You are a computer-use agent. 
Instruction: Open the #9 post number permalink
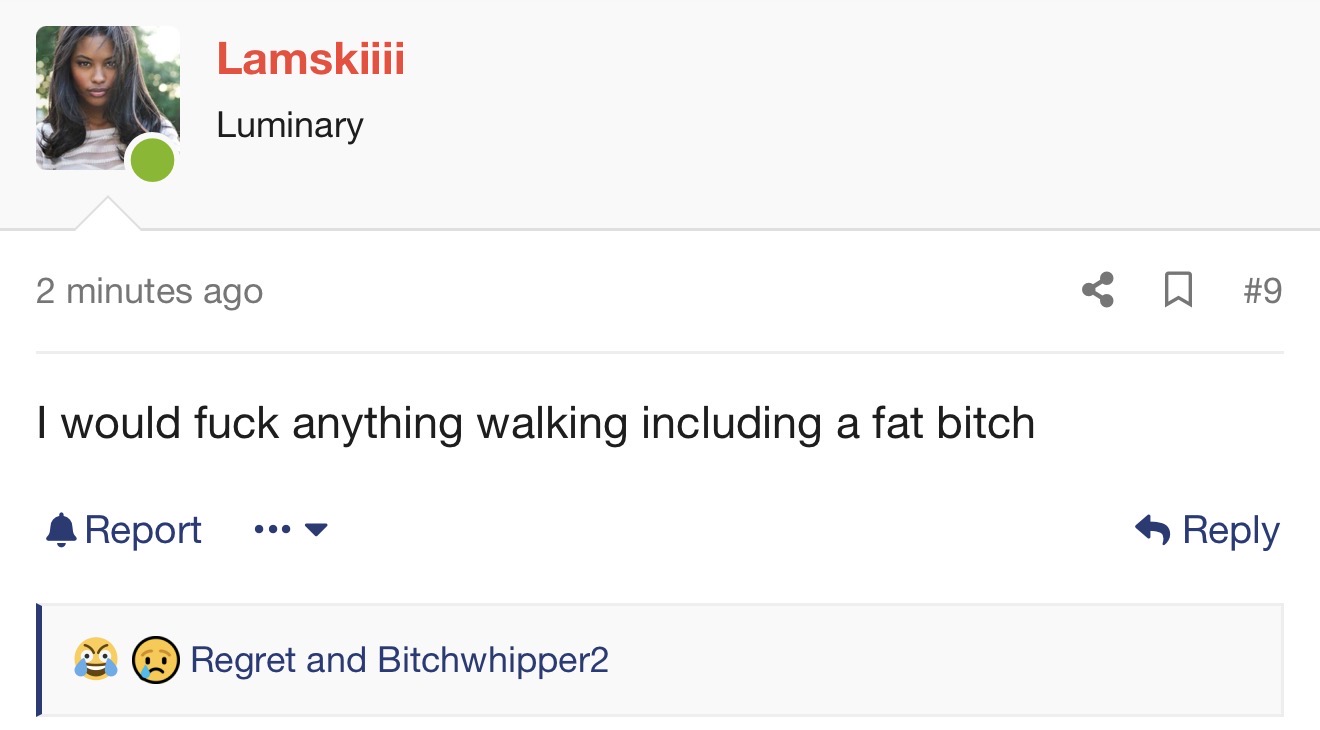1262,290
